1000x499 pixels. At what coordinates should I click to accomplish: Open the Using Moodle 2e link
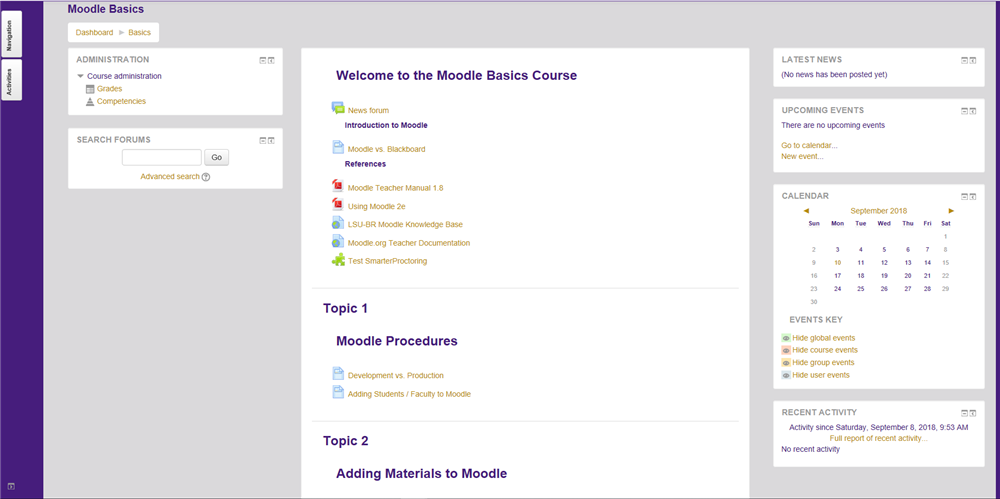[377, 206]
